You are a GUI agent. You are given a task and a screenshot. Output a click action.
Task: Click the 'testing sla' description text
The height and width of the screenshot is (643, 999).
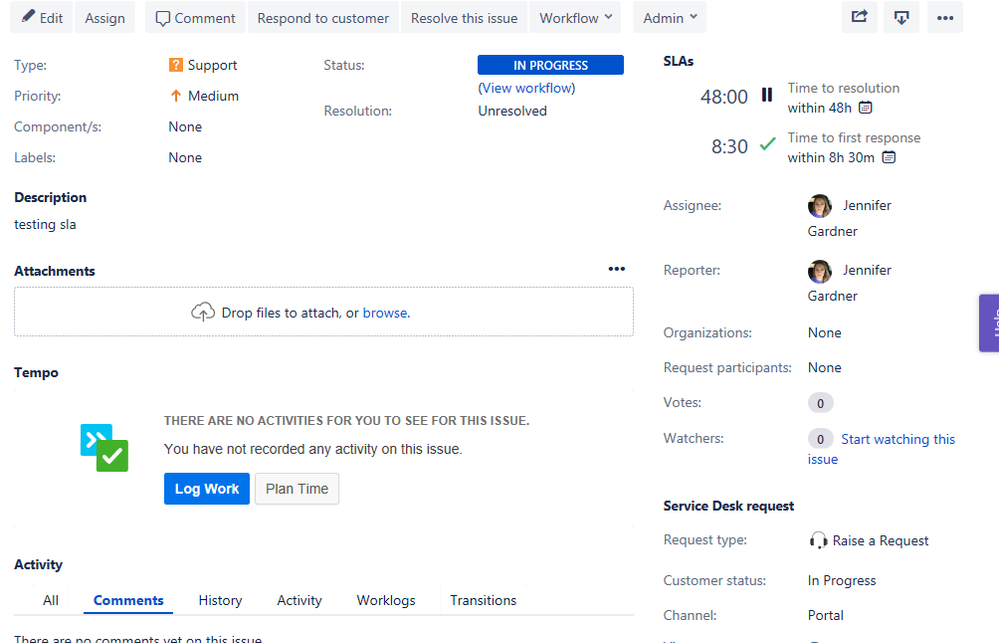pyautogui.click(x=45, y=224)
